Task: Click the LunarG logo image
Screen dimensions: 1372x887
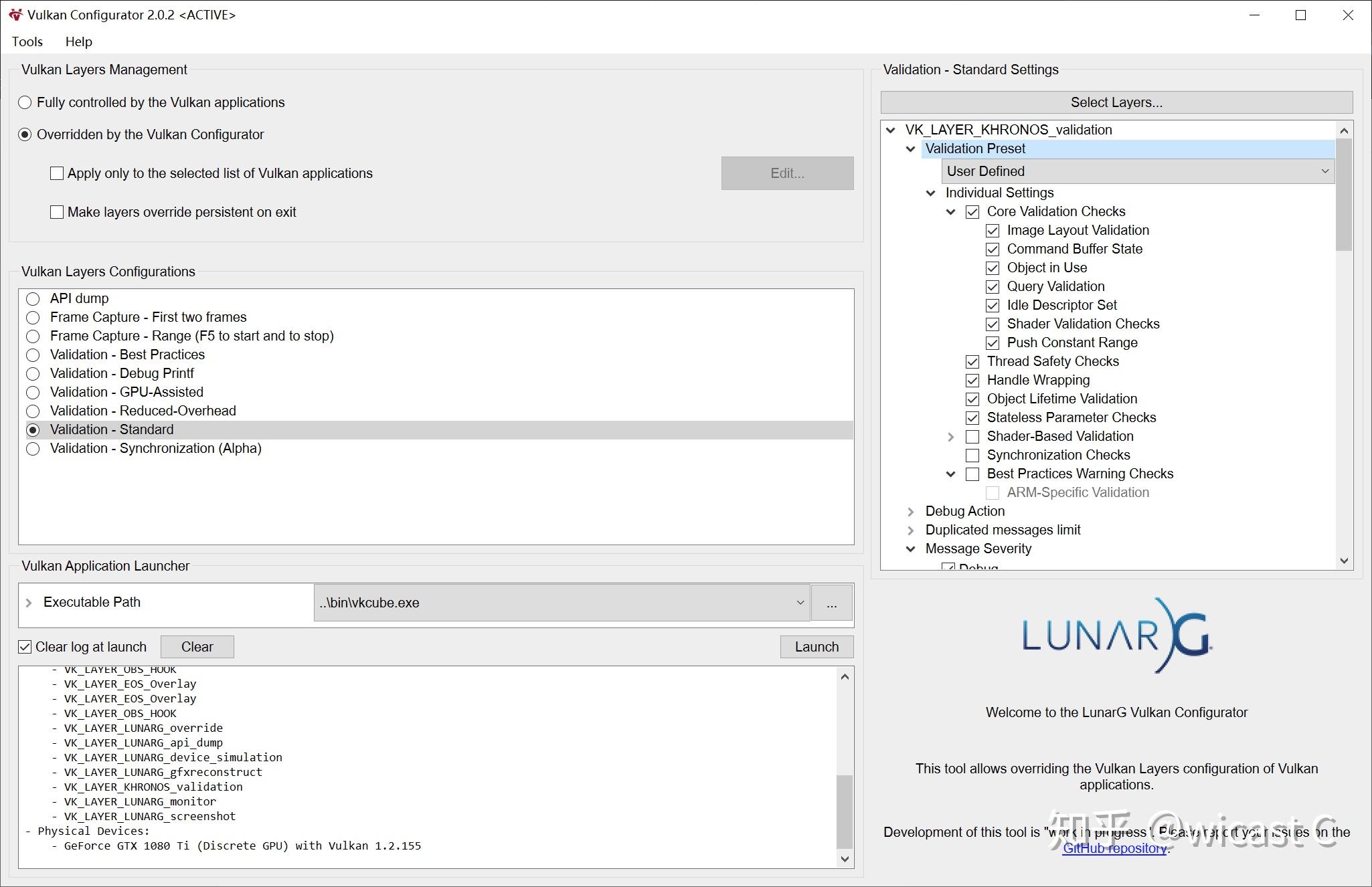Action: pos(1116,635)
